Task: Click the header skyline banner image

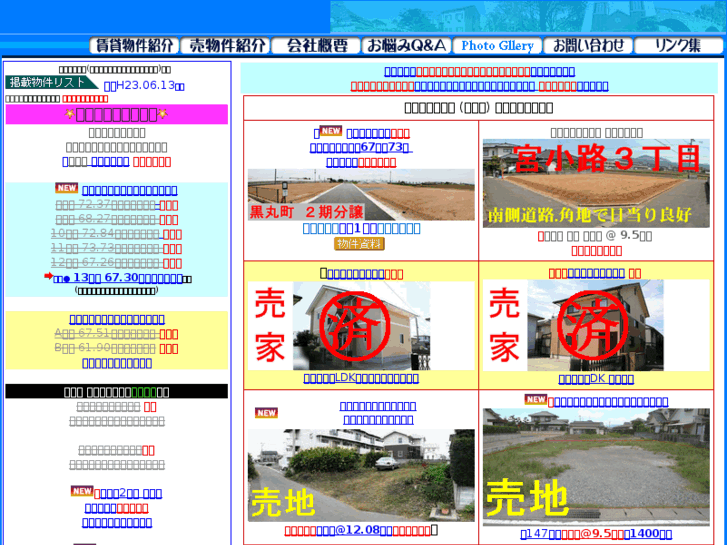Action: point(528,17)
